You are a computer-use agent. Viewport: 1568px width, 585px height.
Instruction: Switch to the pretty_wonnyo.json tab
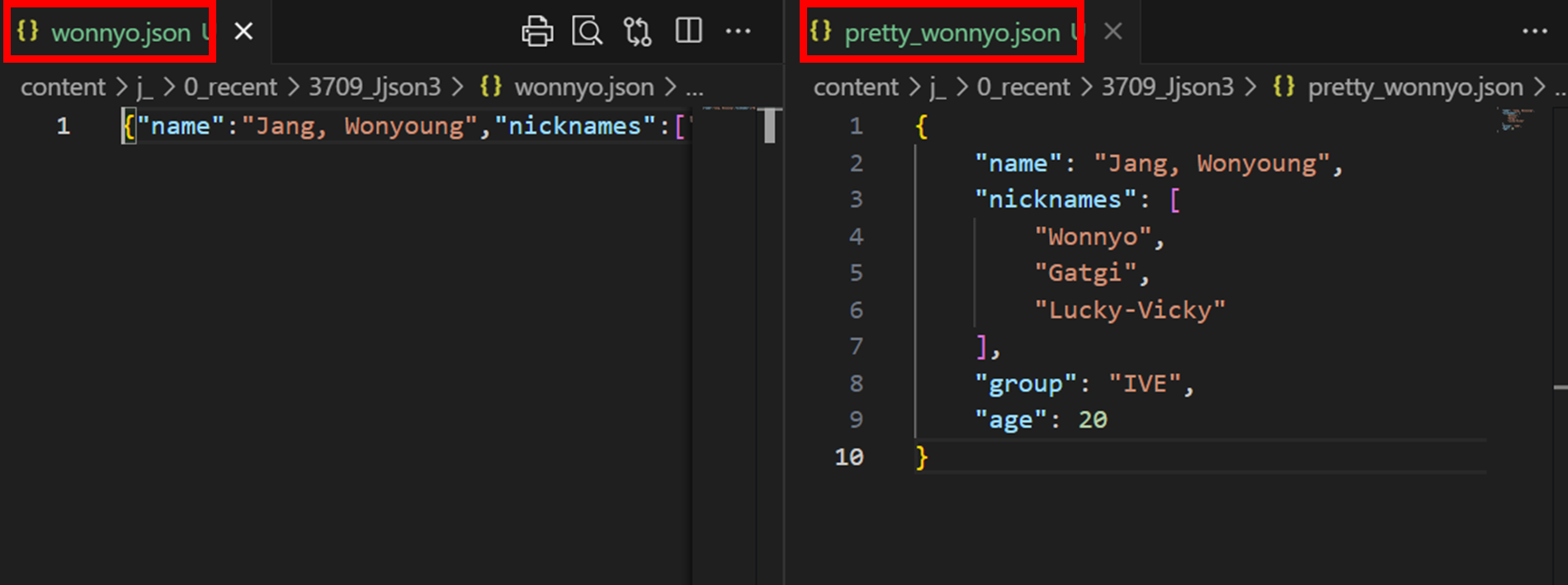pos(951,33)
